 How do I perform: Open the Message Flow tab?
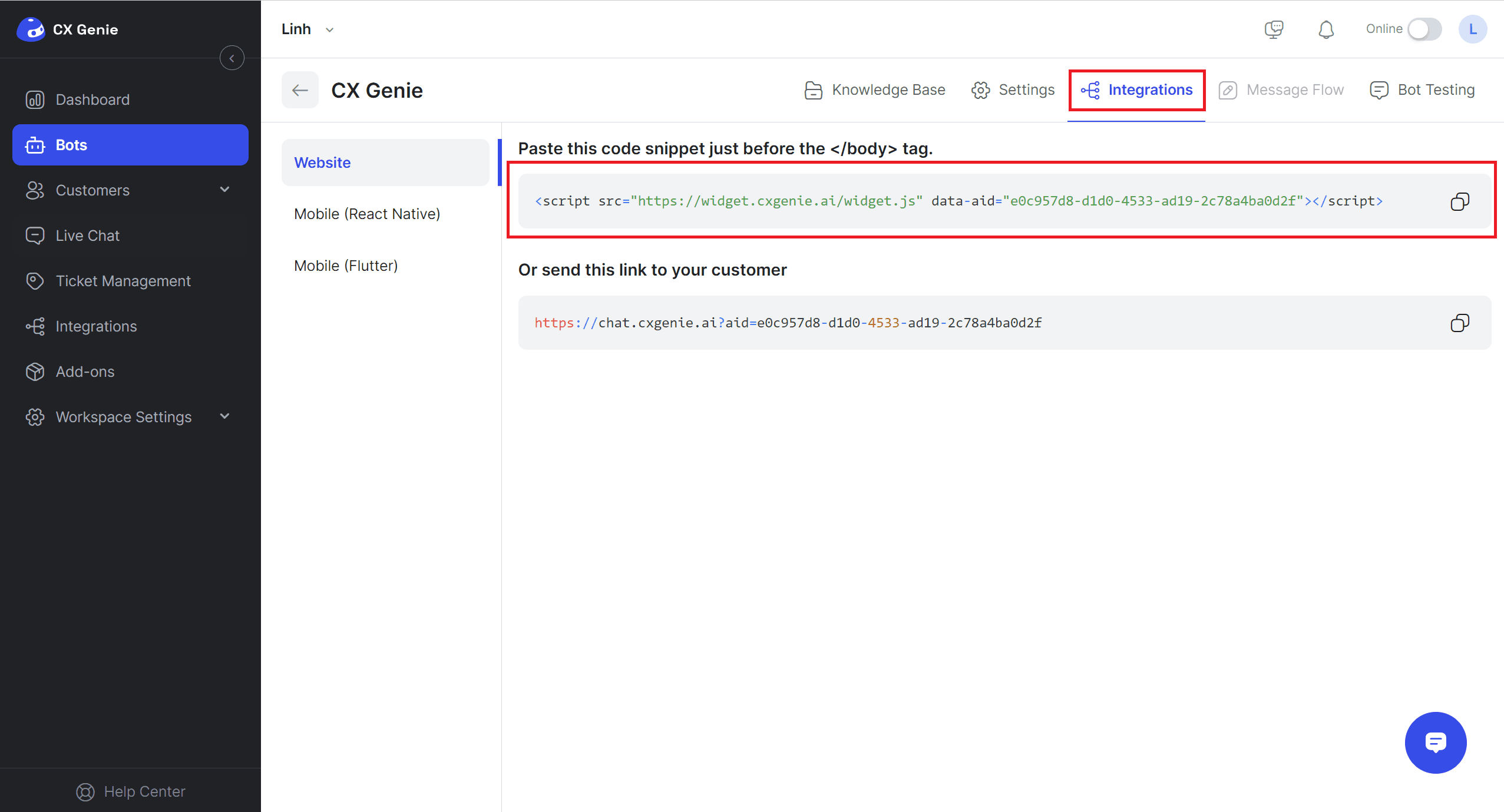(x=1281, y=90)
